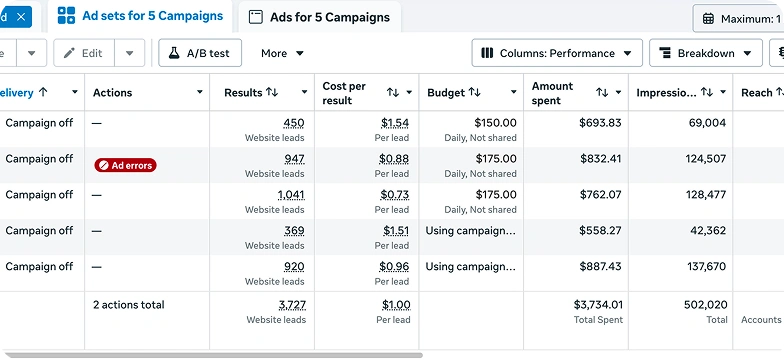Image resolution: width=784 pixels, height=360 pixels.
Task: Click the calendar icon for date range
Action: pos(708,19)
